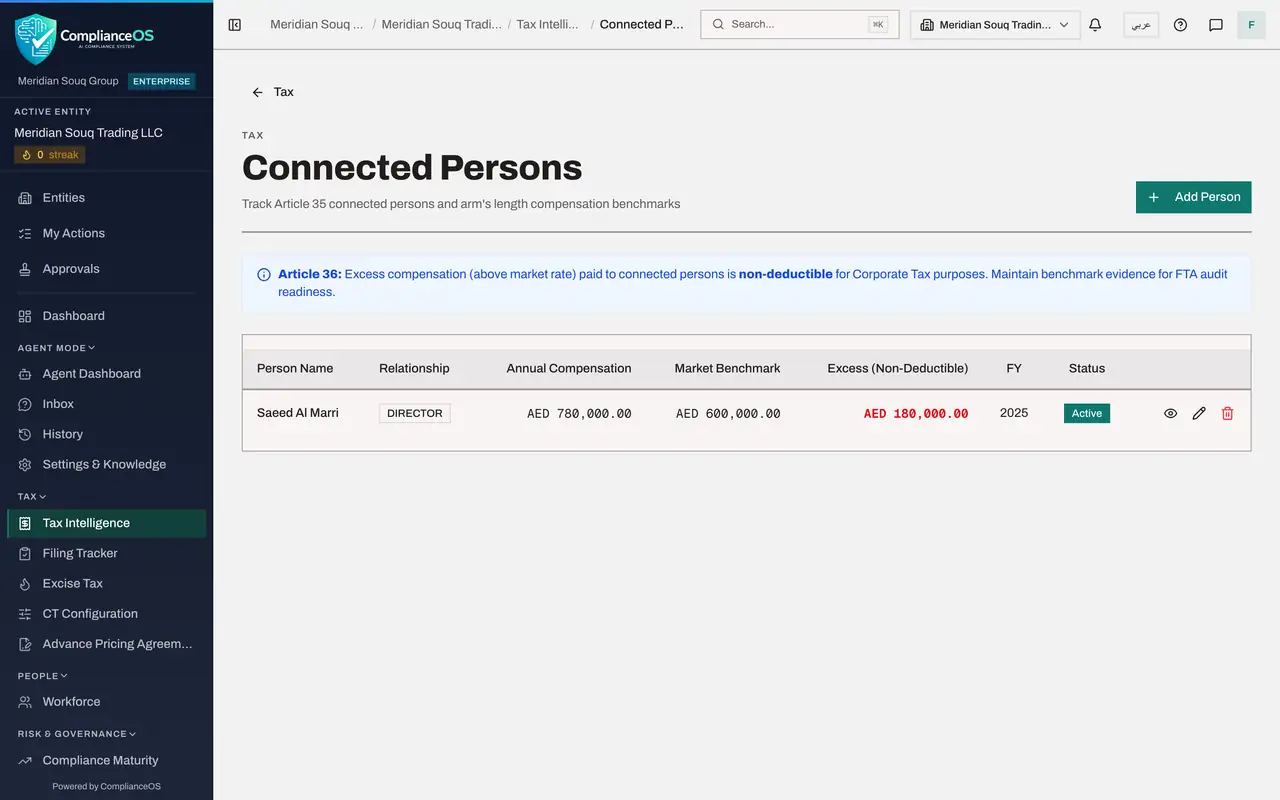Image resolution: width=1280 pixels, height=800 pixels.
Task: Open Workforce page
Action: [106, 702]
